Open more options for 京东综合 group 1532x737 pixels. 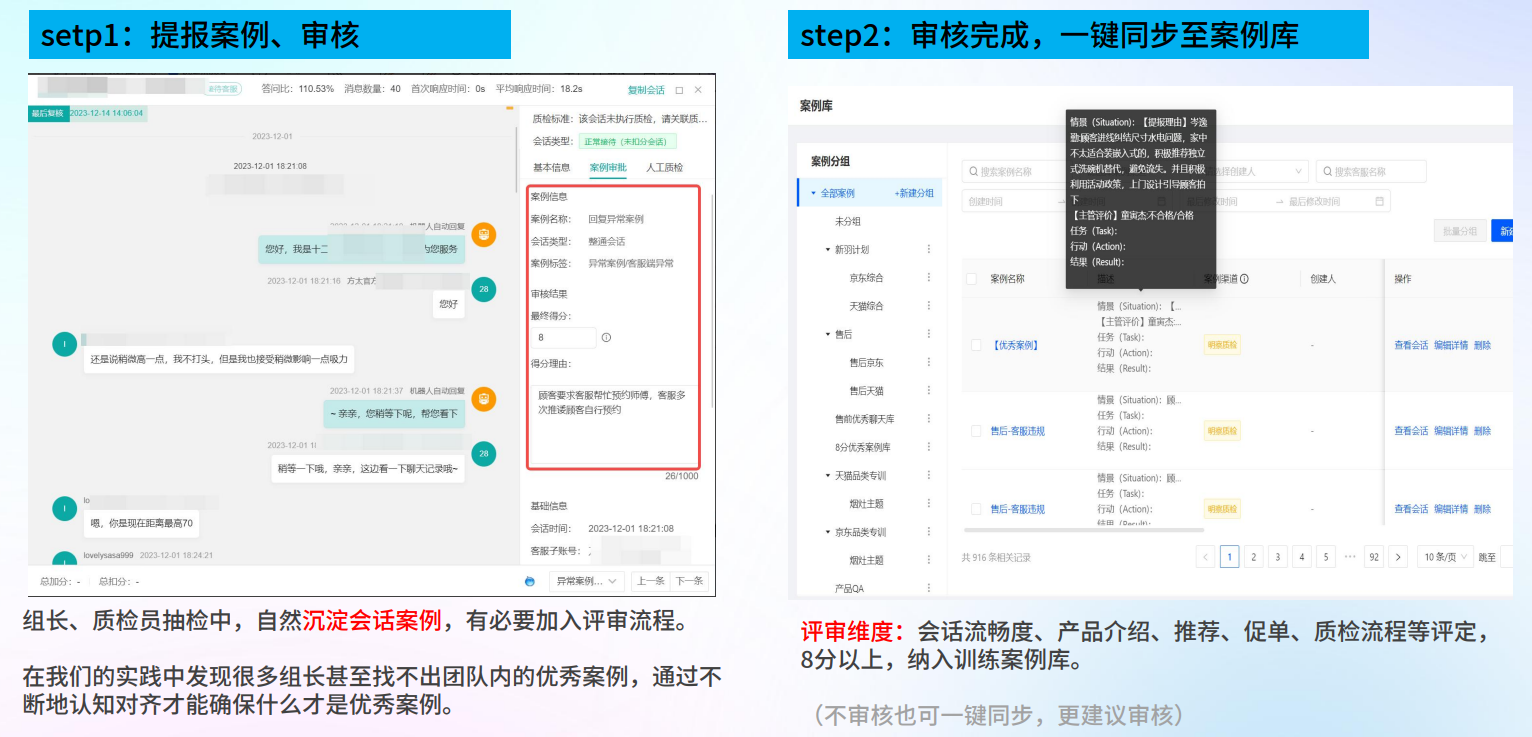928,277
